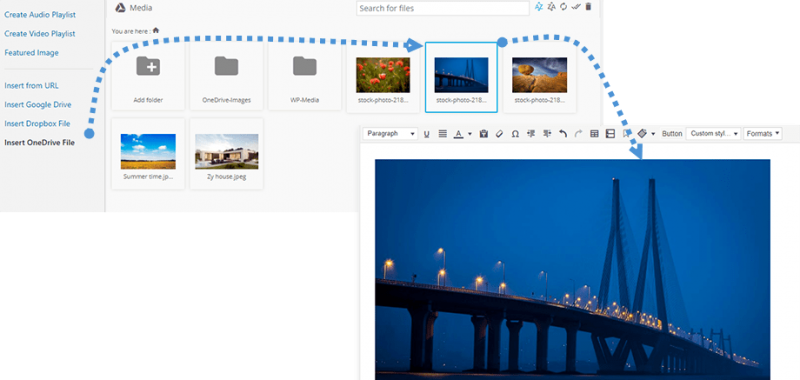This screenshot has width=800, height=380.
Task: Open text color dropdown arrow
Action: coord(469,134)
